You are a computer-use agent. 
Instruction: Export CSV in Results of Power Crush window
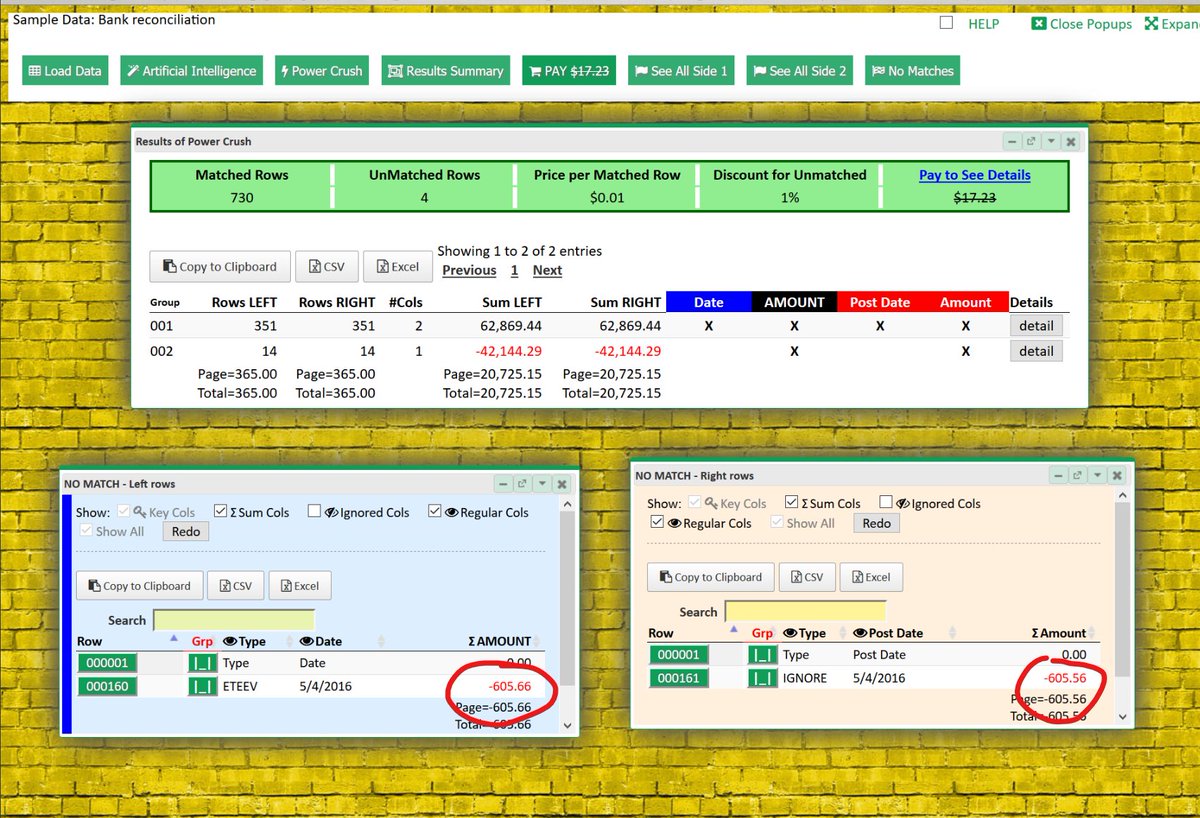coord(326,267)
